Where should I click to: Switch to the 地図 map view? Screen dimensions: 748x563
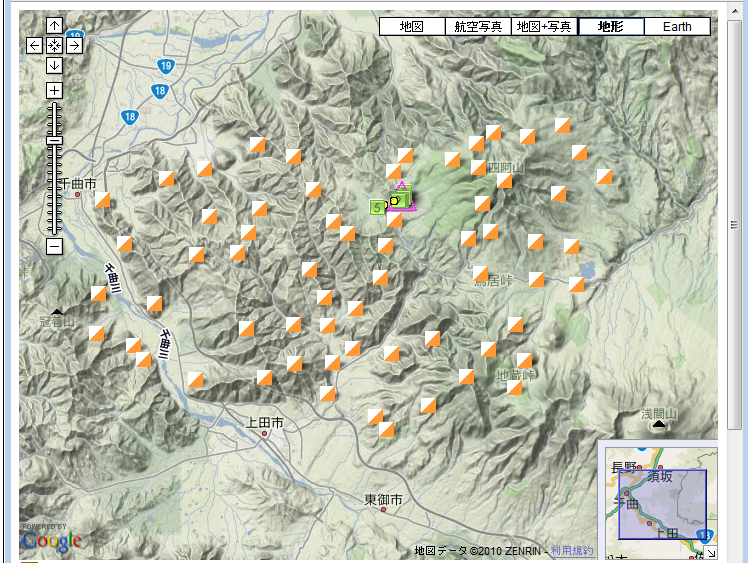(x=412, y=26)
